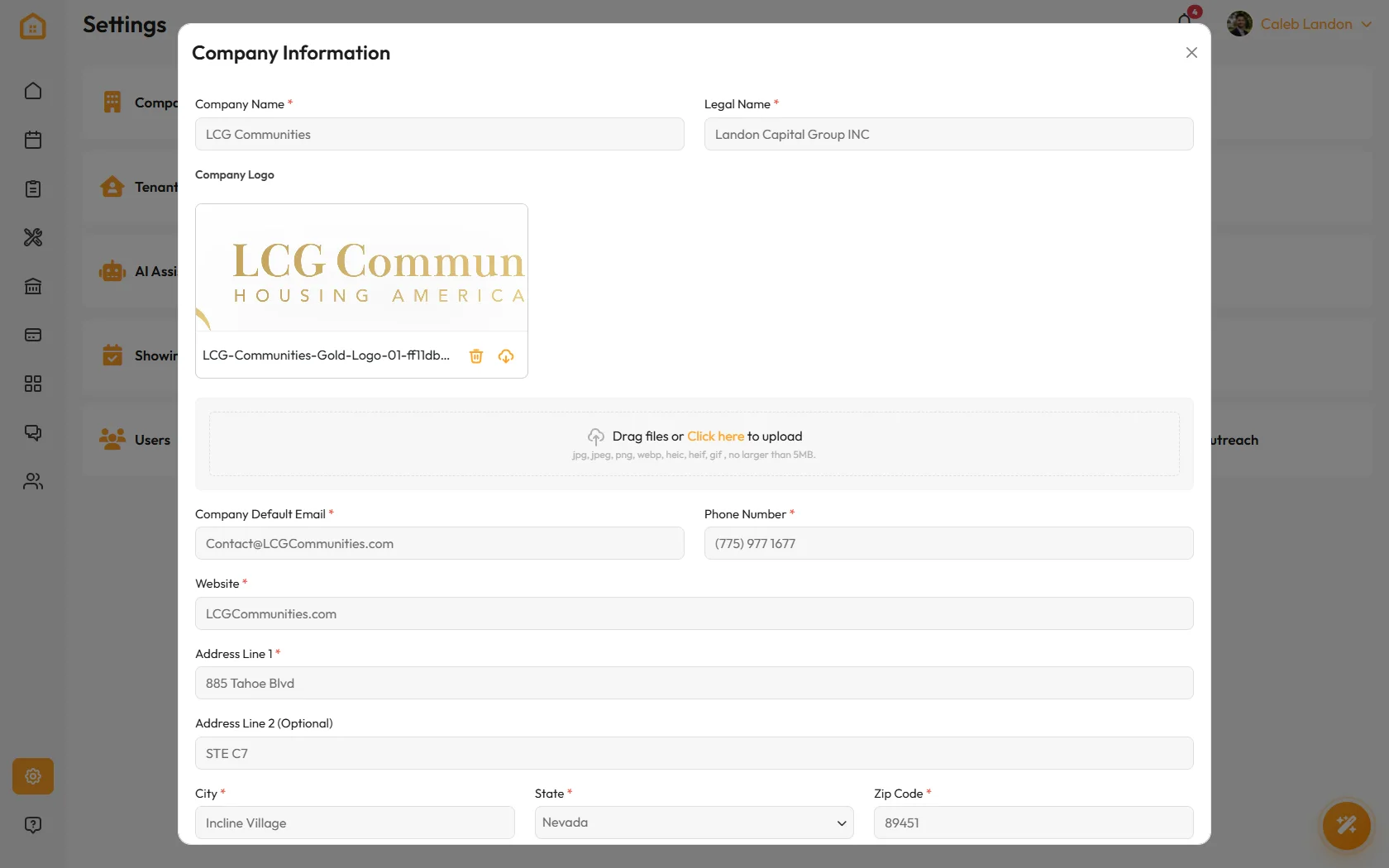Open the clipboard tasks icon in sidebar
Screen dimensions: 1389x868
[33, 188]
